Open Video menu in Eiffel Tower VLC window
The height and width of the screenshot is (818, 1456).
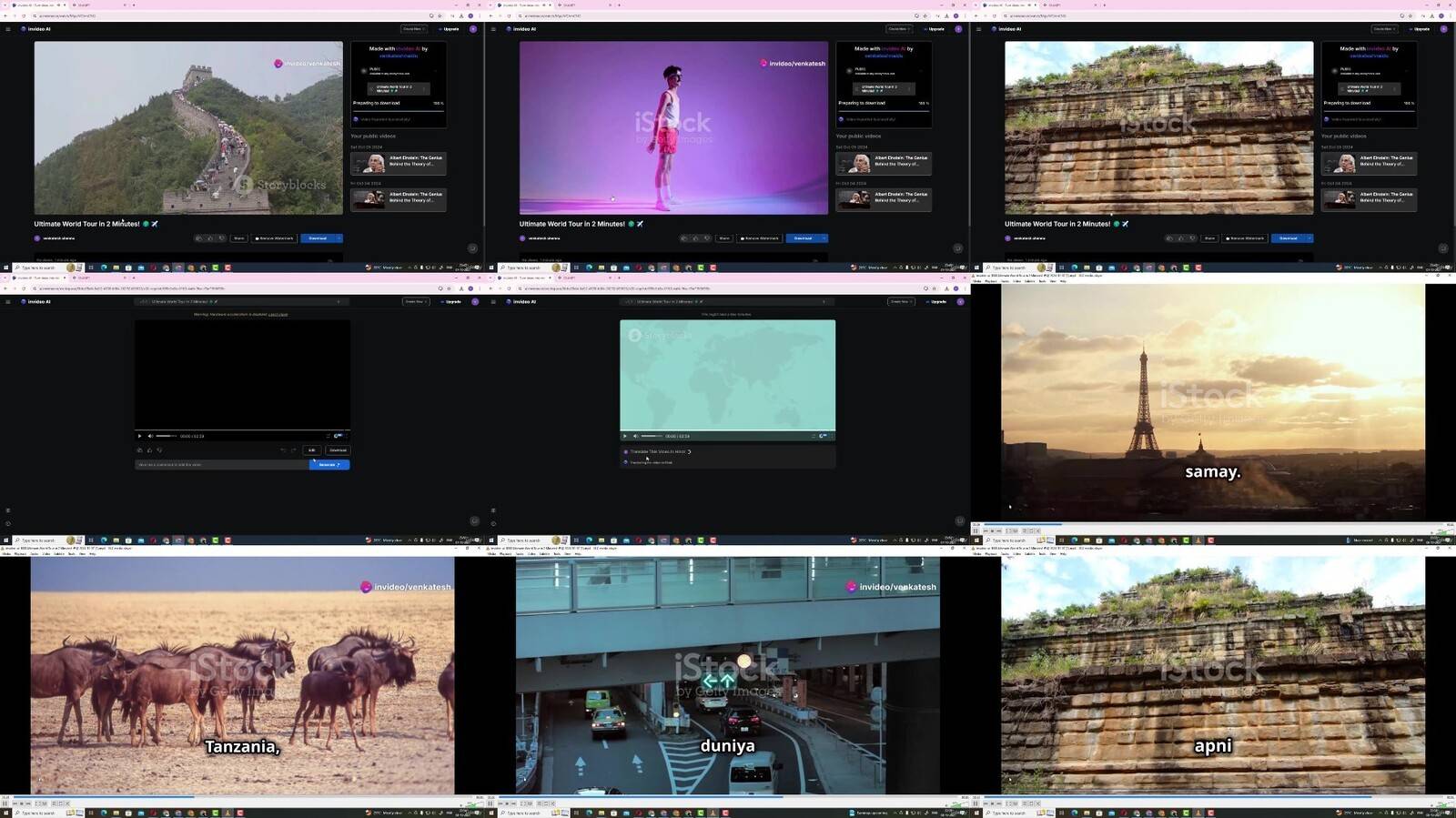pyautogui.click(x=1016, y=281)
